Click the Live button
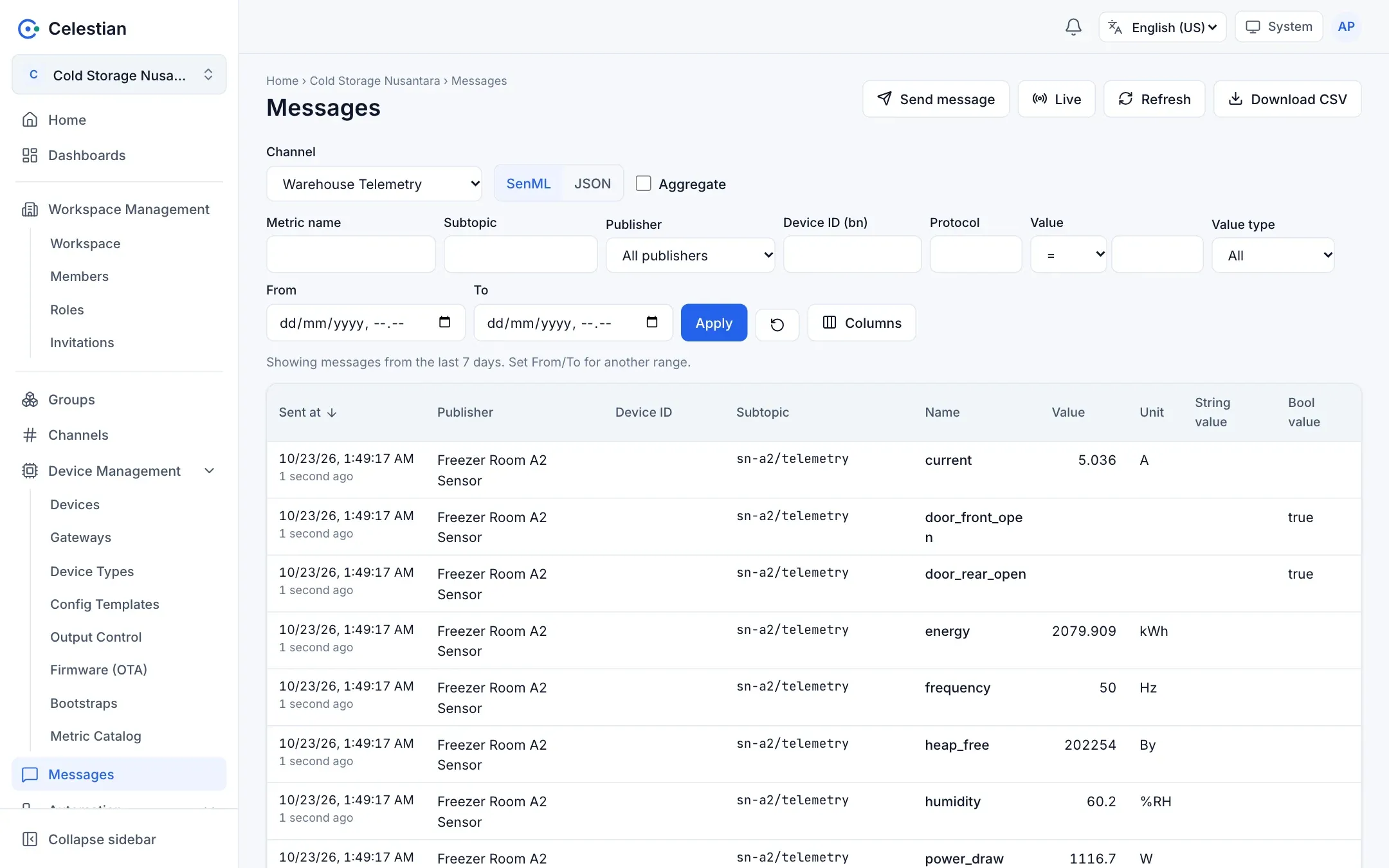Image resolution: width=1389 pixels, height=868 pixels. click(1056, 99)
